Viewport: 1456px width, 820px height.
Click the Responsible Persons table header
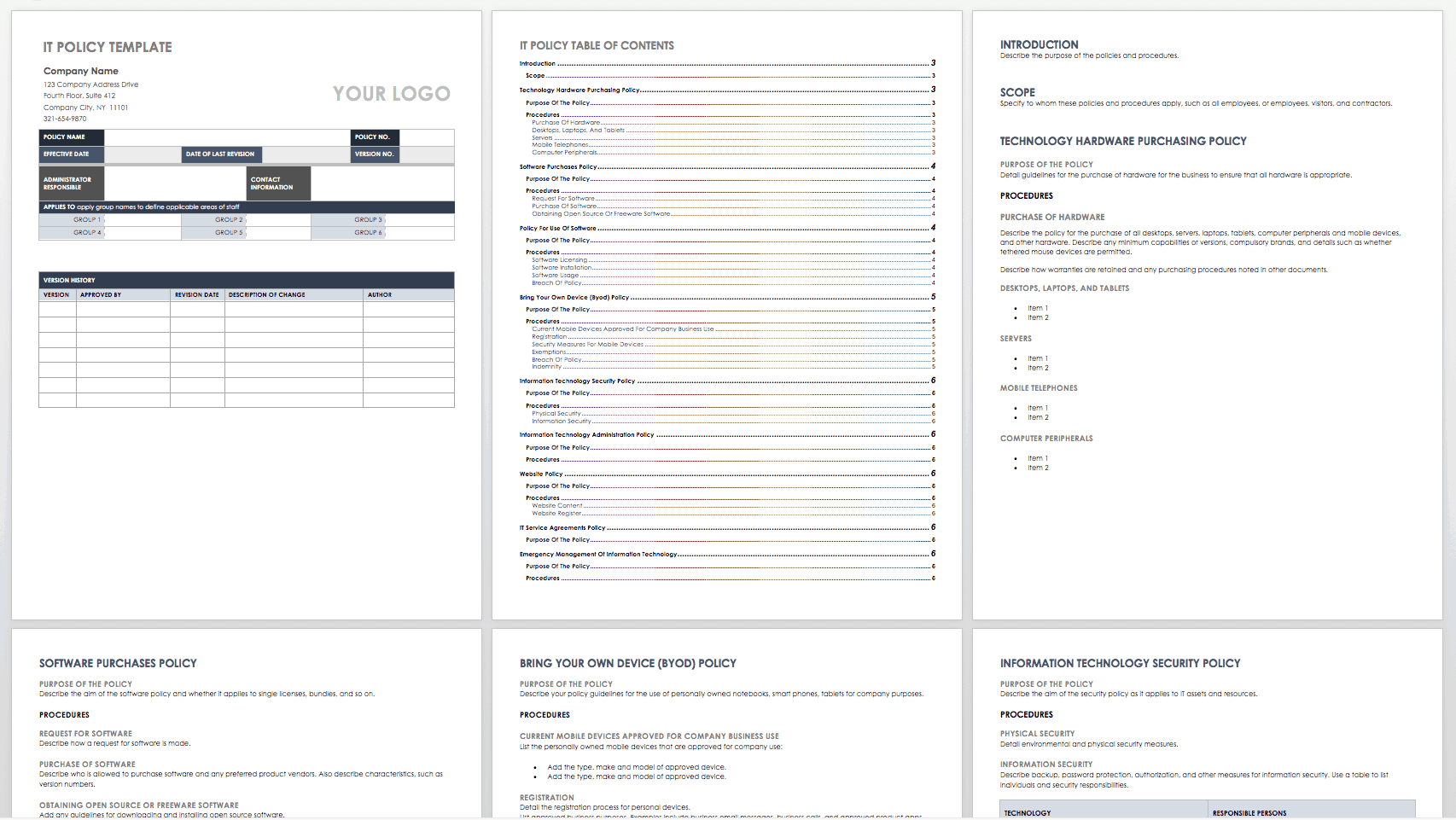tap(1249, 812)
